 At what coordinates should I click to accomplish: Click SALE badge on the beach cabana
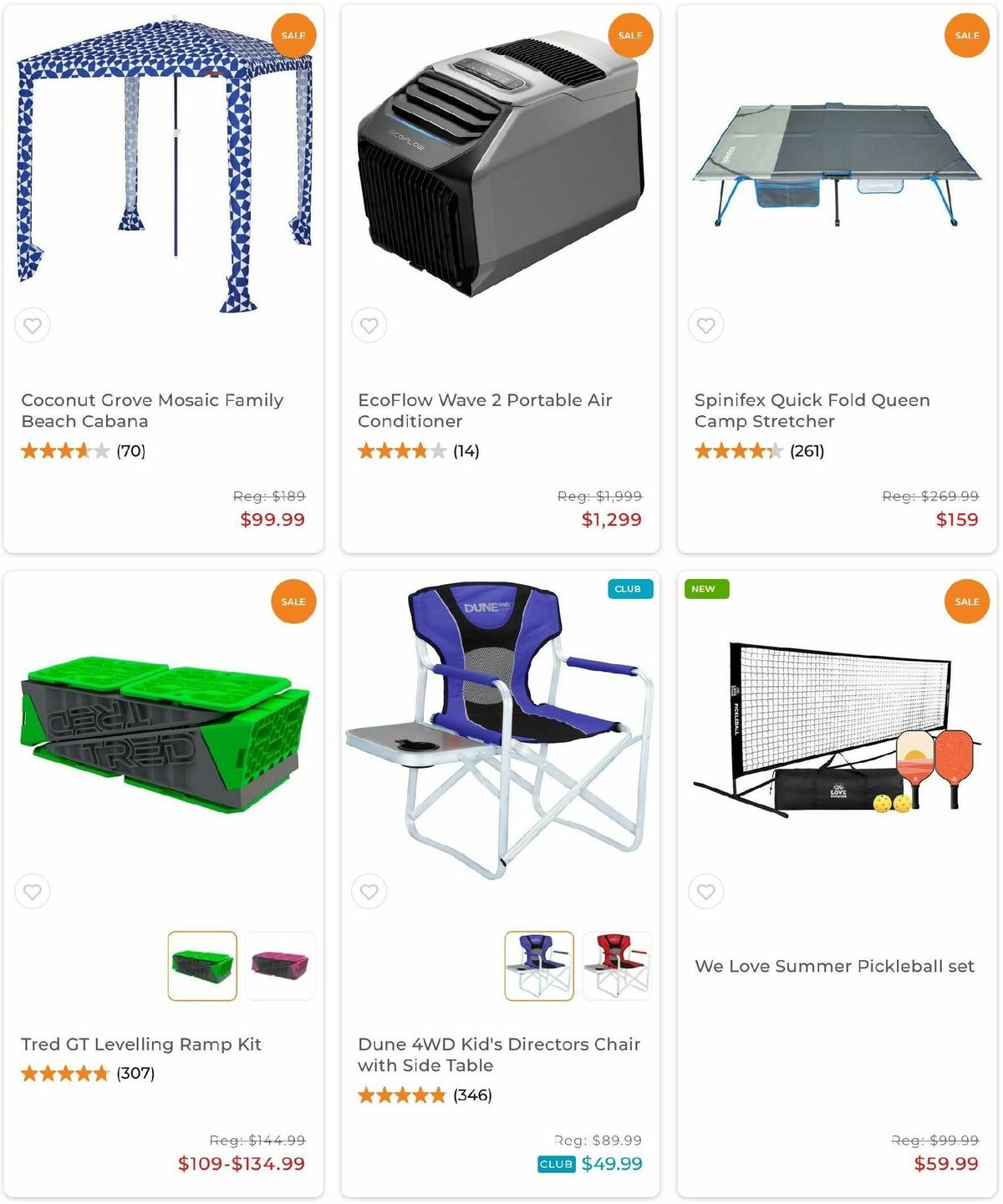coord(293,35)
